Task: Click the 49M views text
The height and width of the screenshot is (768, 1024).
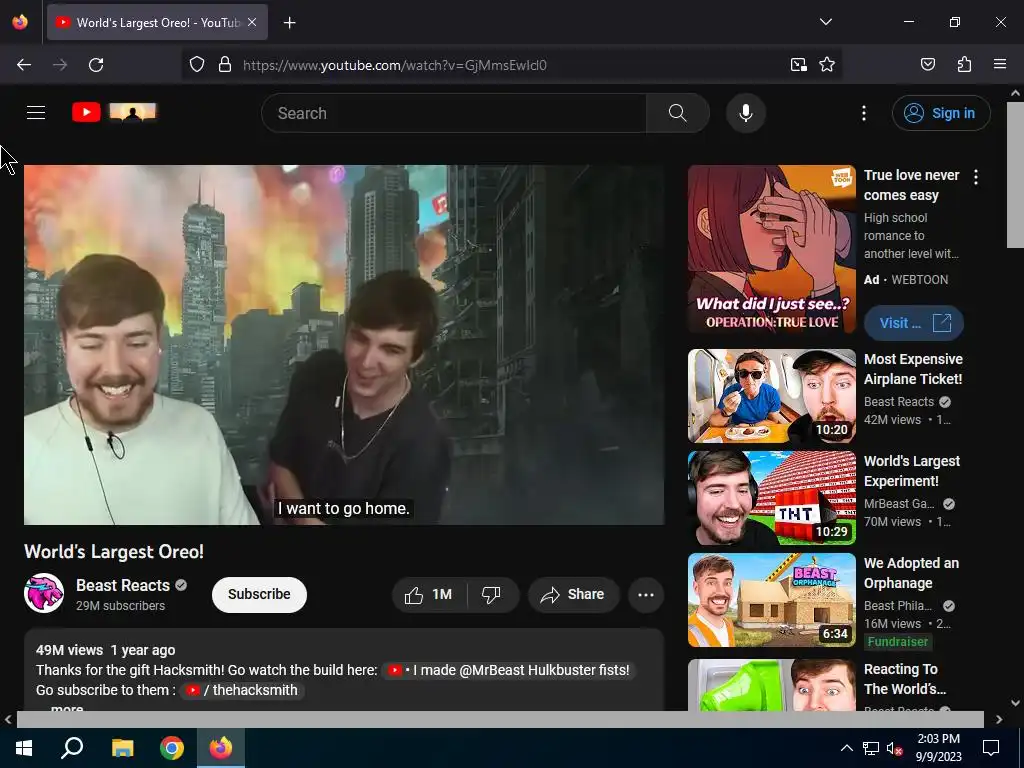Action: point(69,650)
